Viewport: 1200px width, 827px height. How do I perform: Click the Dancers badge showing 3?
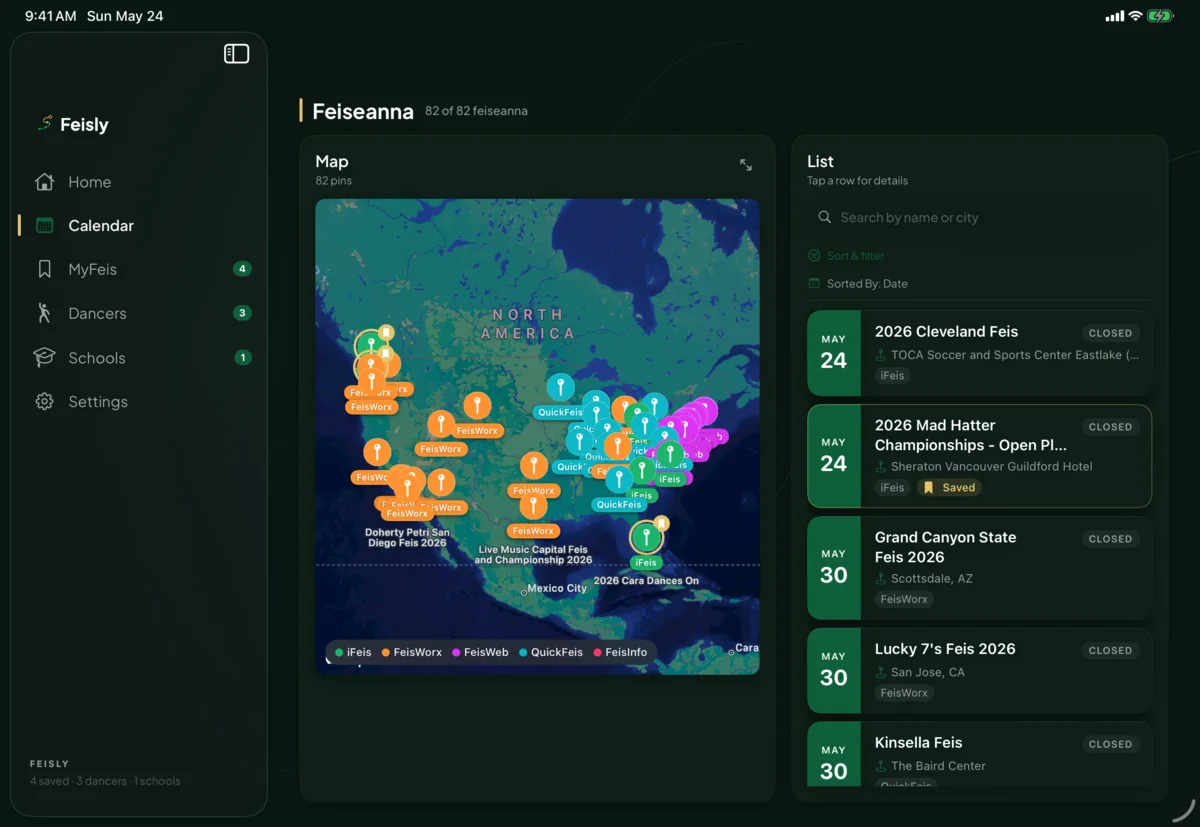pyautogui.click(x=242, y=313)
